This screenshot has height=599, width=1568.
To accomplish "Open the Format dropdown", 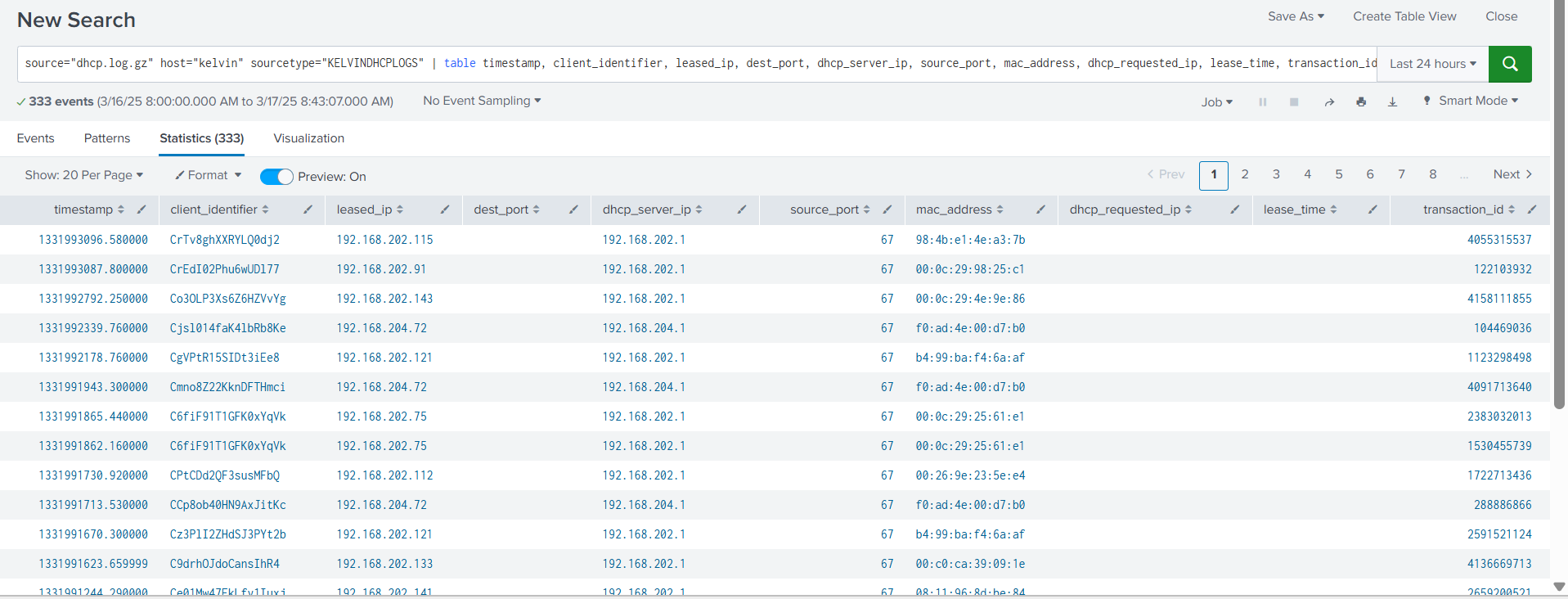I will (209, 175).
